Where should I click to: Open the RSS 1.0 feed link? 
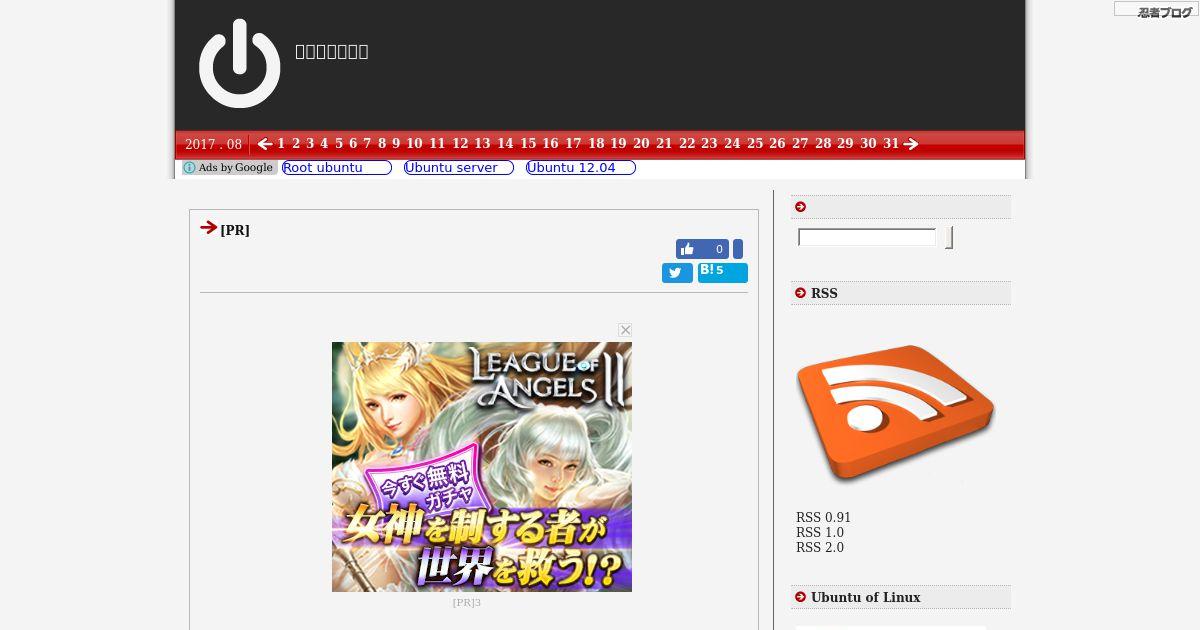[820, 533]
